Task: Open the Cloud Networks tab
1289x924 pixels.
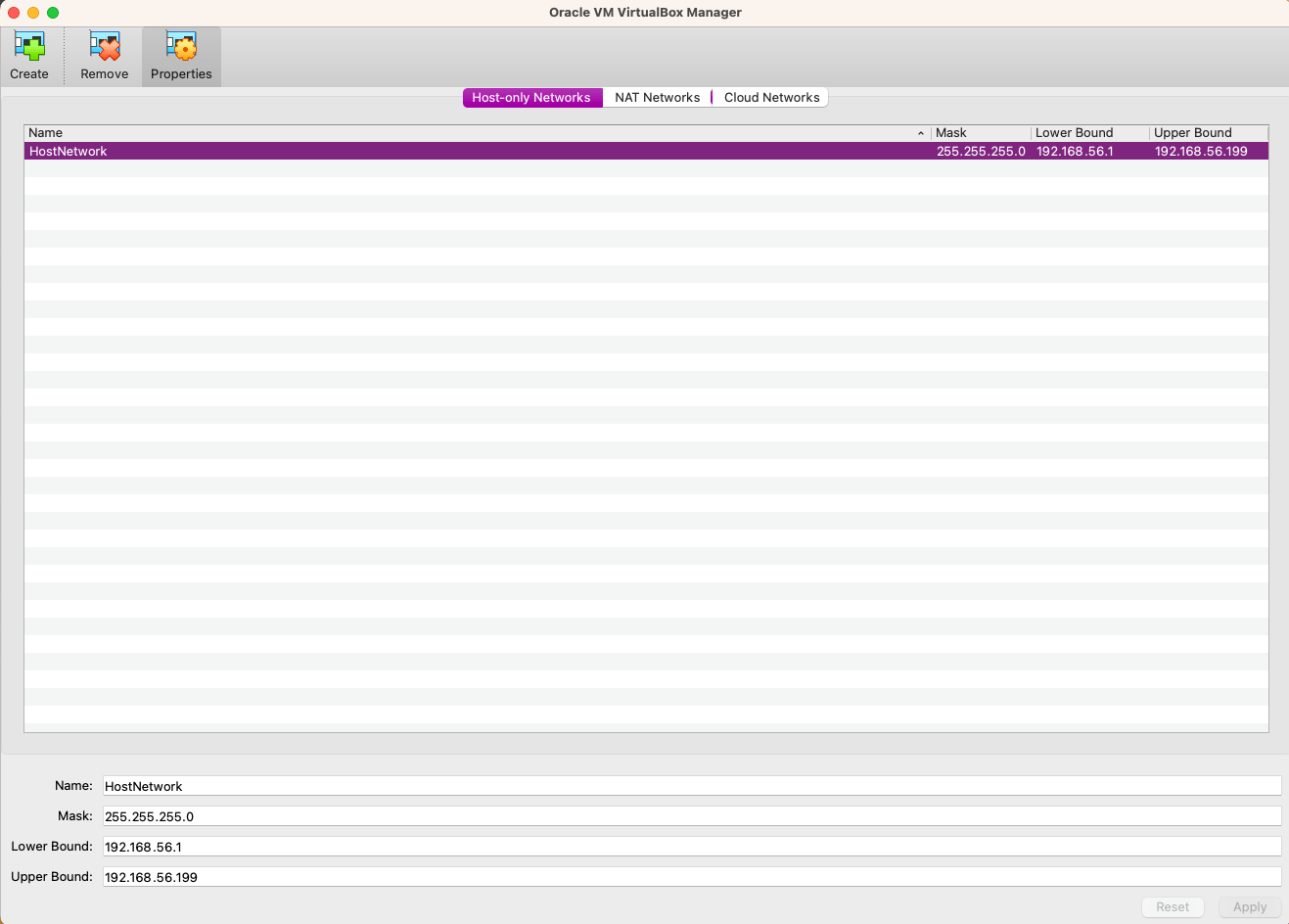Action: click(x=771, y=98)
